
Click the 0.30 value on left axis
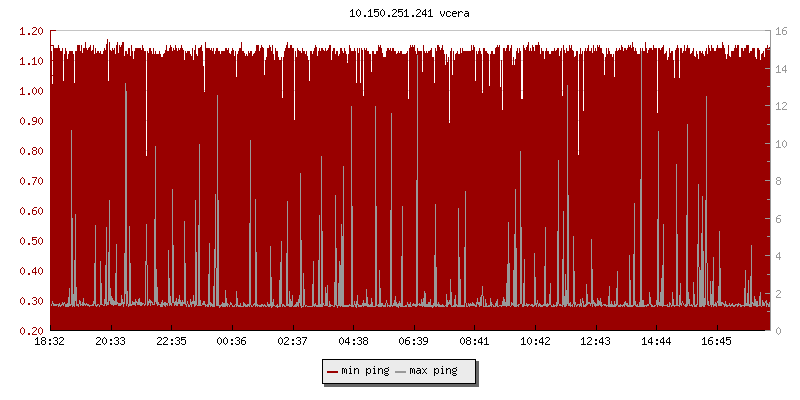31,301
